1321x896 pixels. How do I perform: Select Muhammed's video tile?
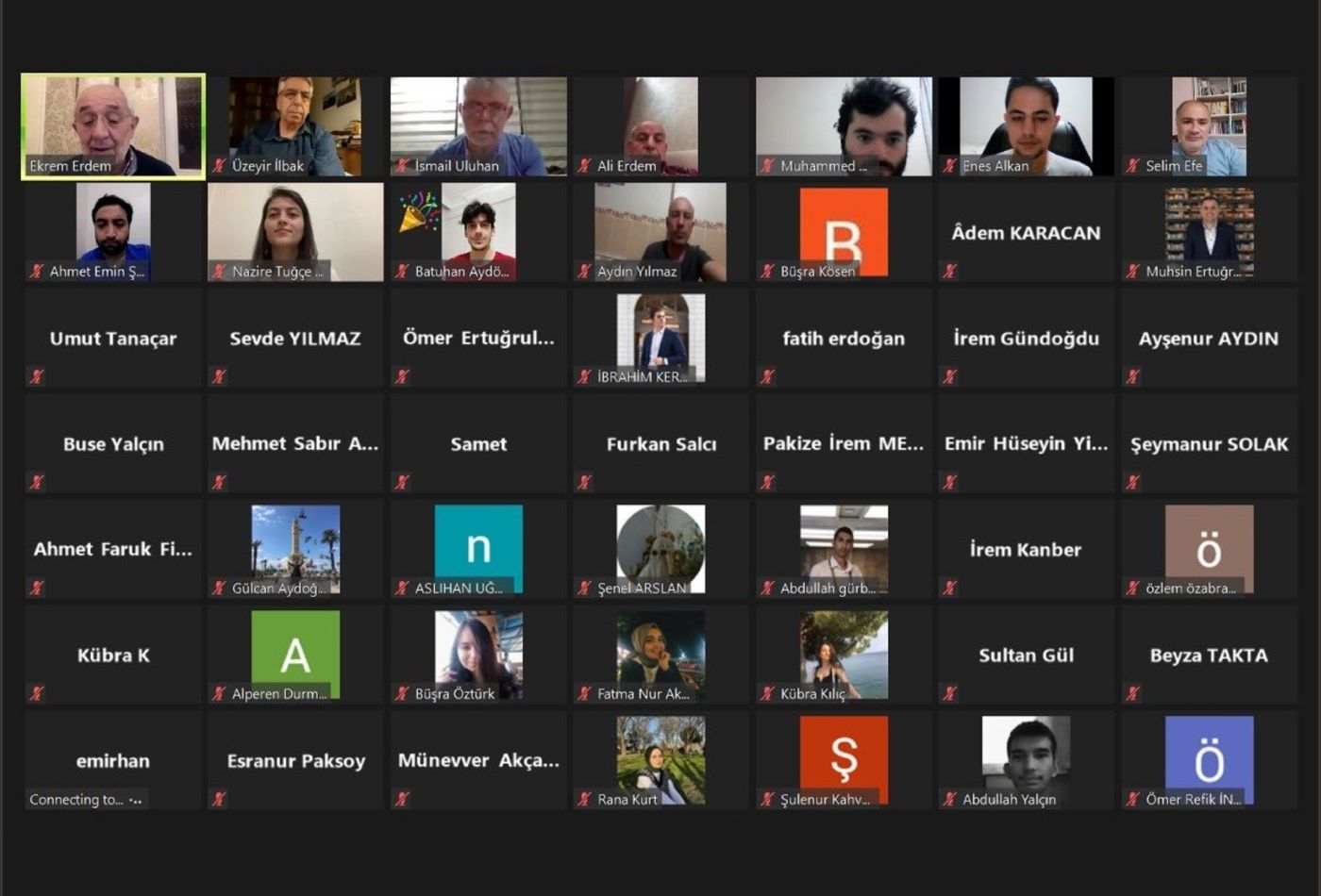(844, 126)
